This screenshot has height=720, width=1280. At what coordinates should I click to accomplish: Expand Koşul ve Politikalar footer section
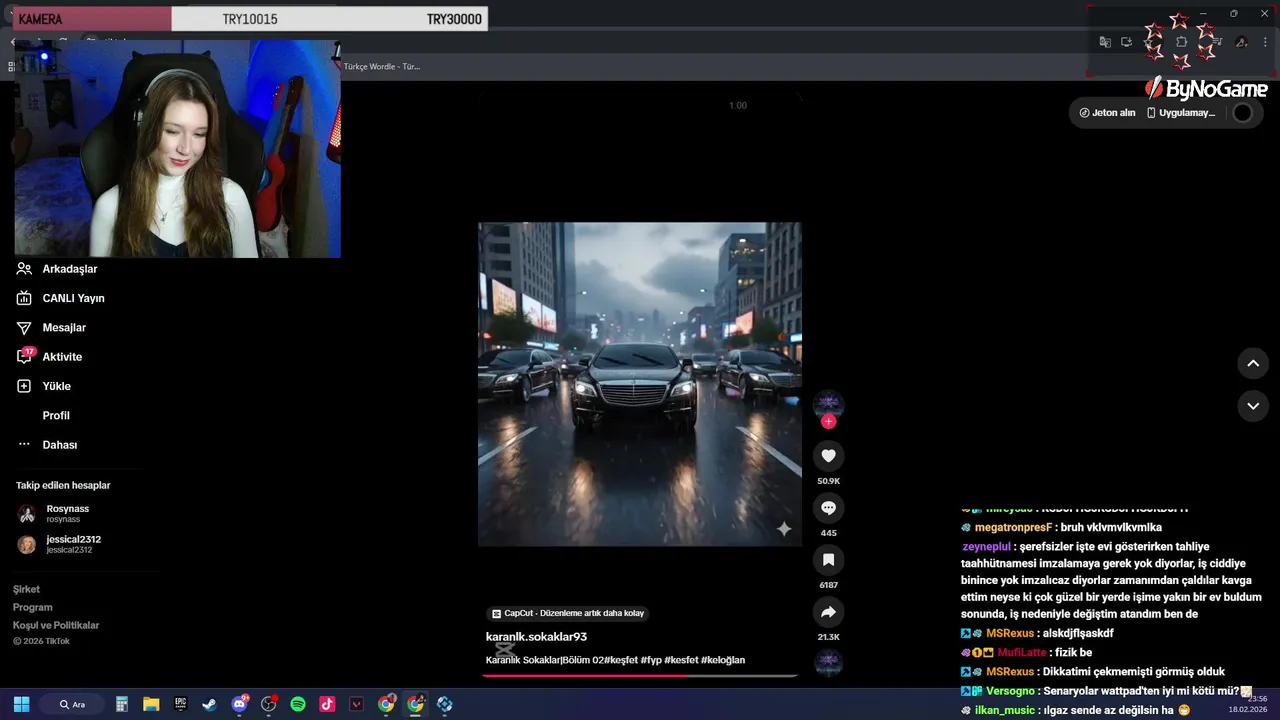point(56,625)
